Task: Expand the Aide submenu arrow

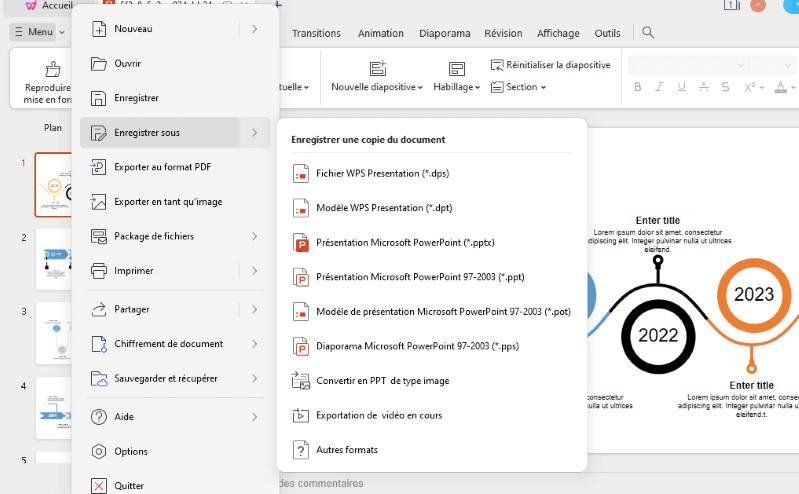Action: click(x=254, y=417)
